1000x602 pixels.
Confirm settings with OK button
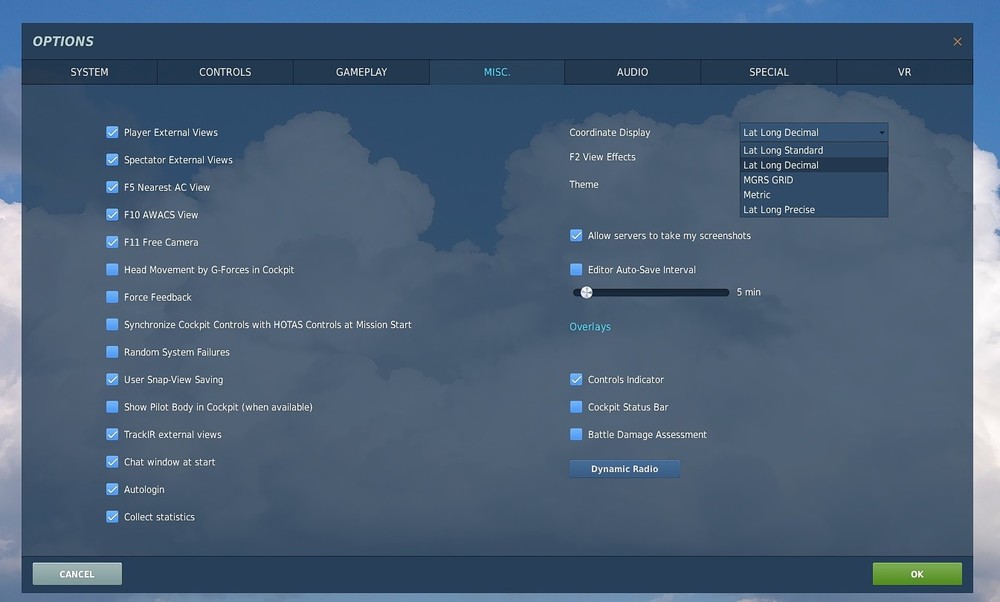coord(917,574)
